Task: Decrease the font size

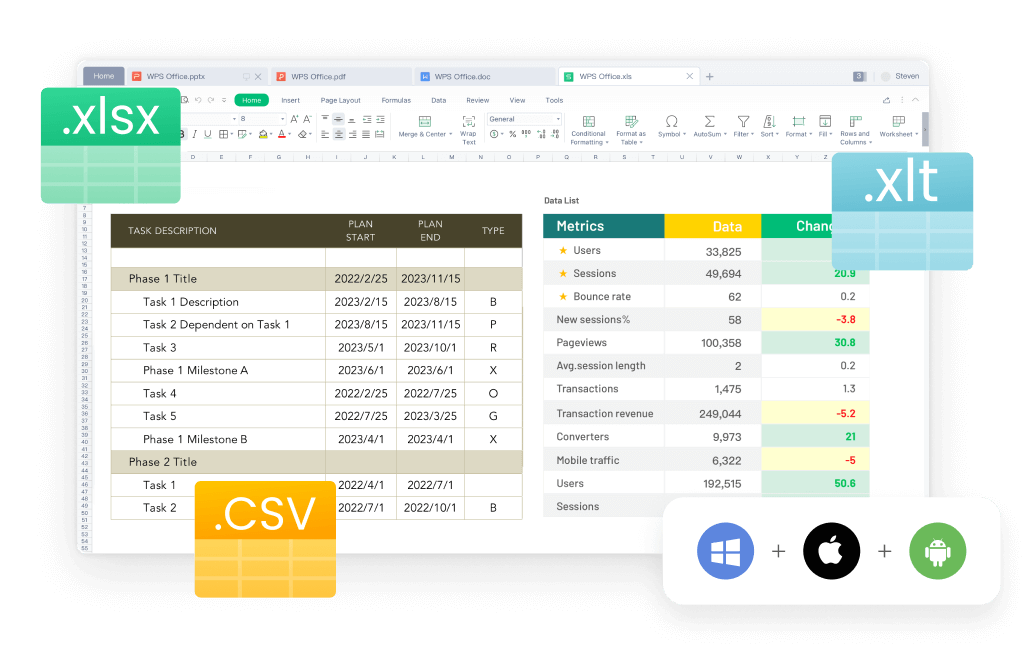Action: pos(307,119)
